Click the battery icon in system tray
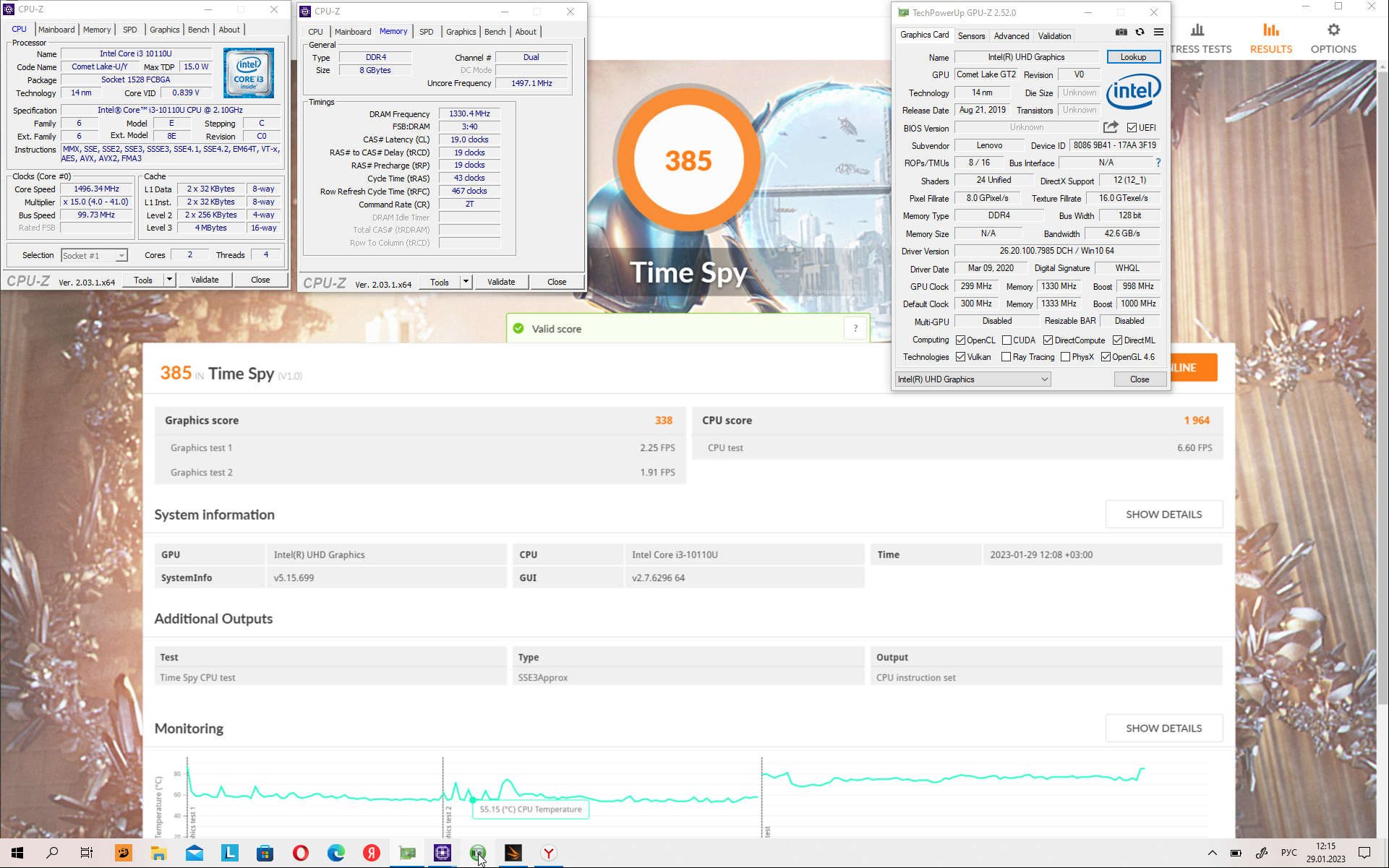The height and width of the screenshot is (868, 1389). coord(1236,853)
